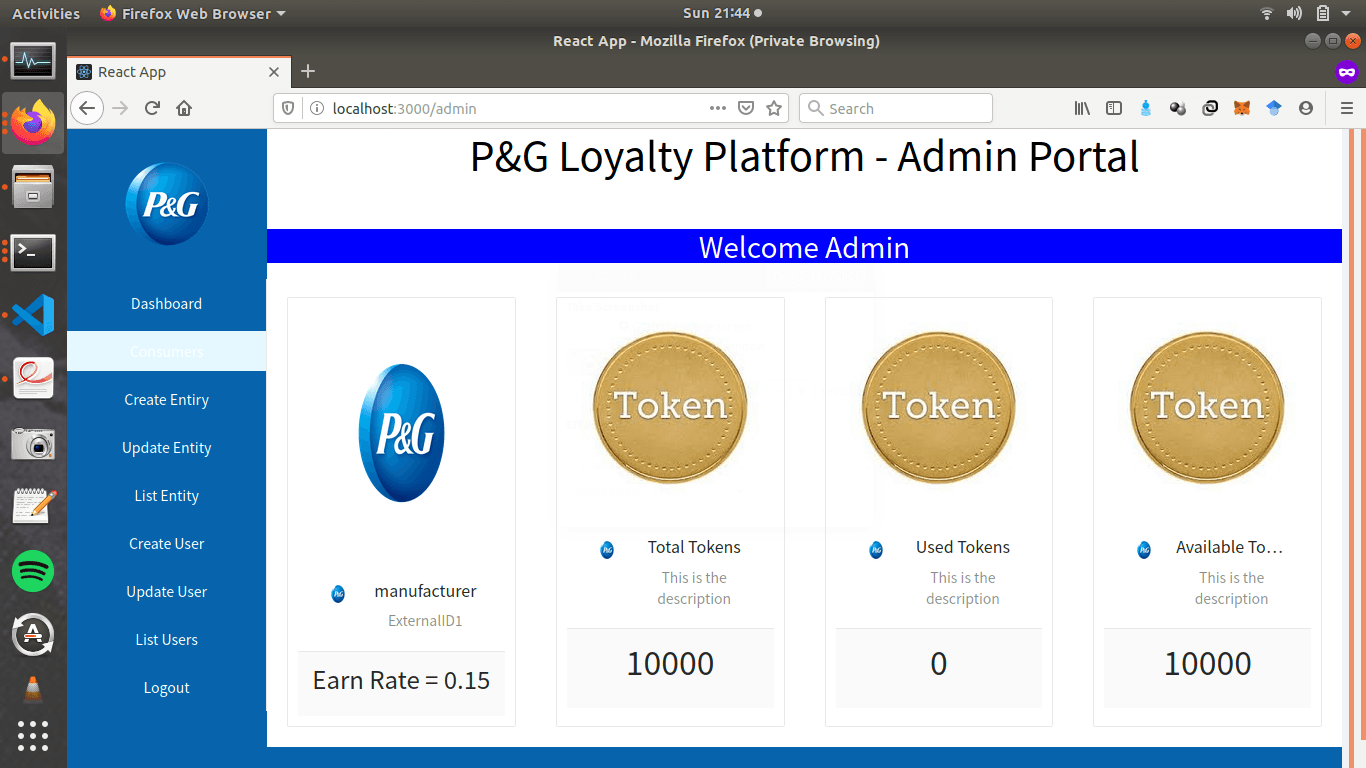This screenshot has height=768, width=1366.
Task: Bookmark this page with star icon
Action: click(x=774, y=108)
